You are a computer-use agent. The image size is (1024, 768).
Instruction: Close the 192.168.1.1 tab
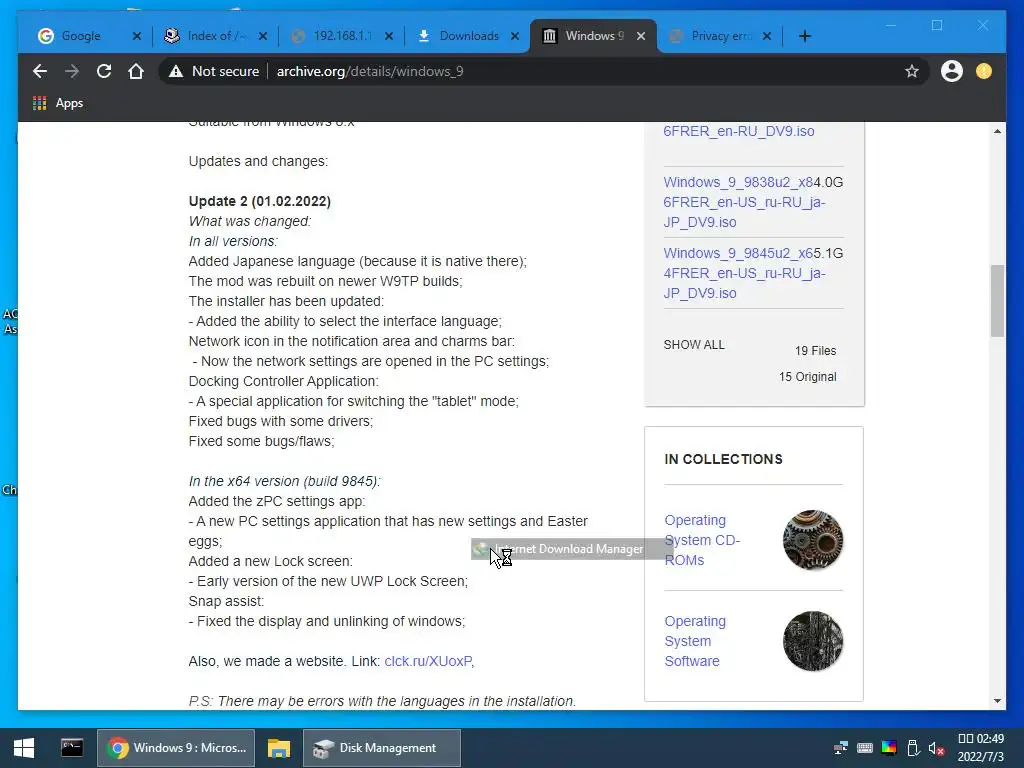pos(389,36)
